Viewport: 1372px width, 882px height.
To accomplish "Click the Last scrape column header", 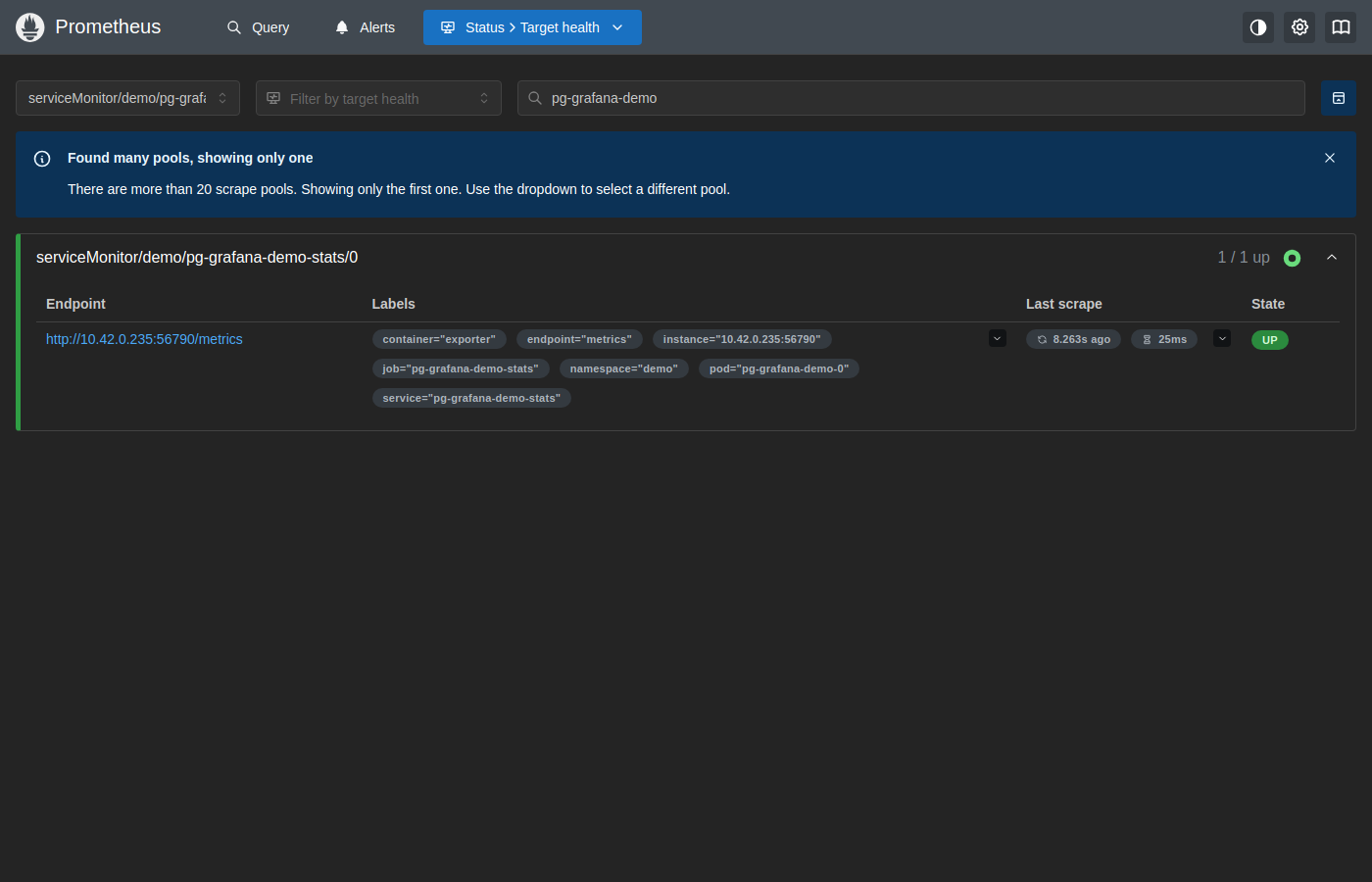I will (x=1064, y=304).
